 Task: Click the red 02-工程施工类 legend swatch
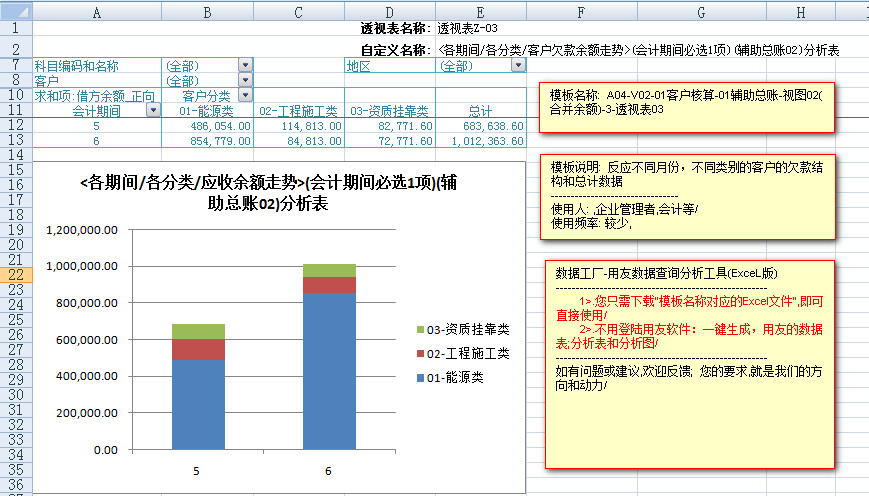coord(420,353)
